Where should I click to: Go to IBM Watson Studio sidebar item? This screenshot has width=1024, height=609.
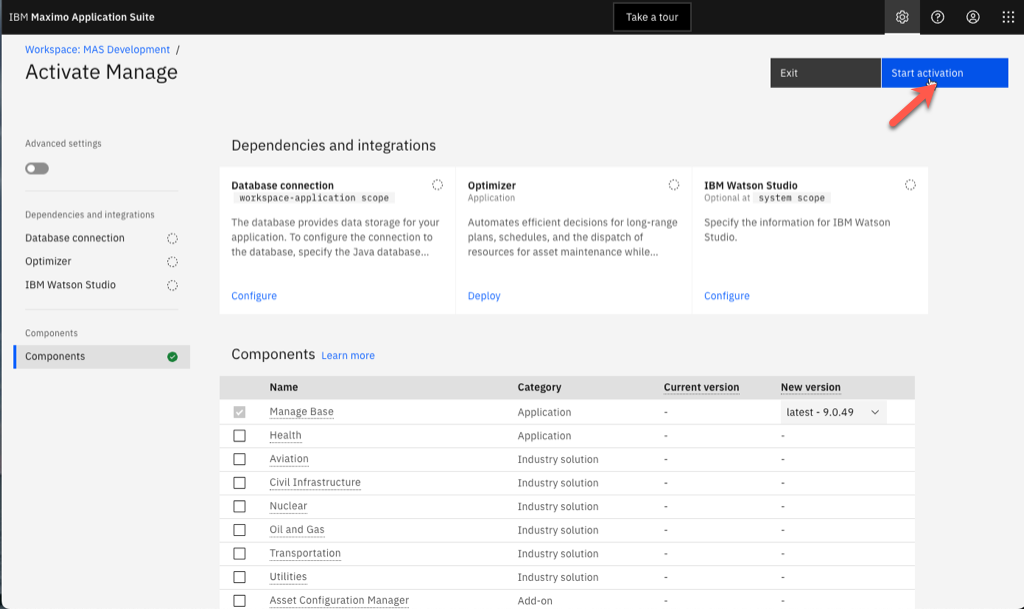pyautogui.click(x=70, y=285)
